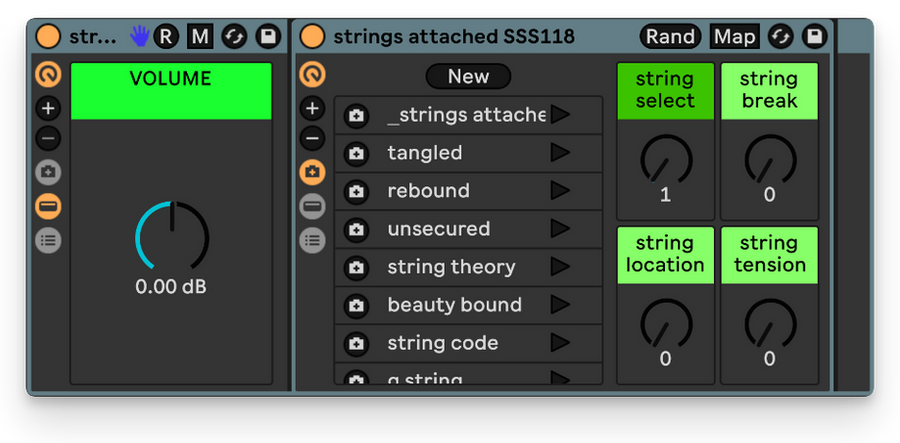
Task: Click the string select value 1
Action: (665, 195)
